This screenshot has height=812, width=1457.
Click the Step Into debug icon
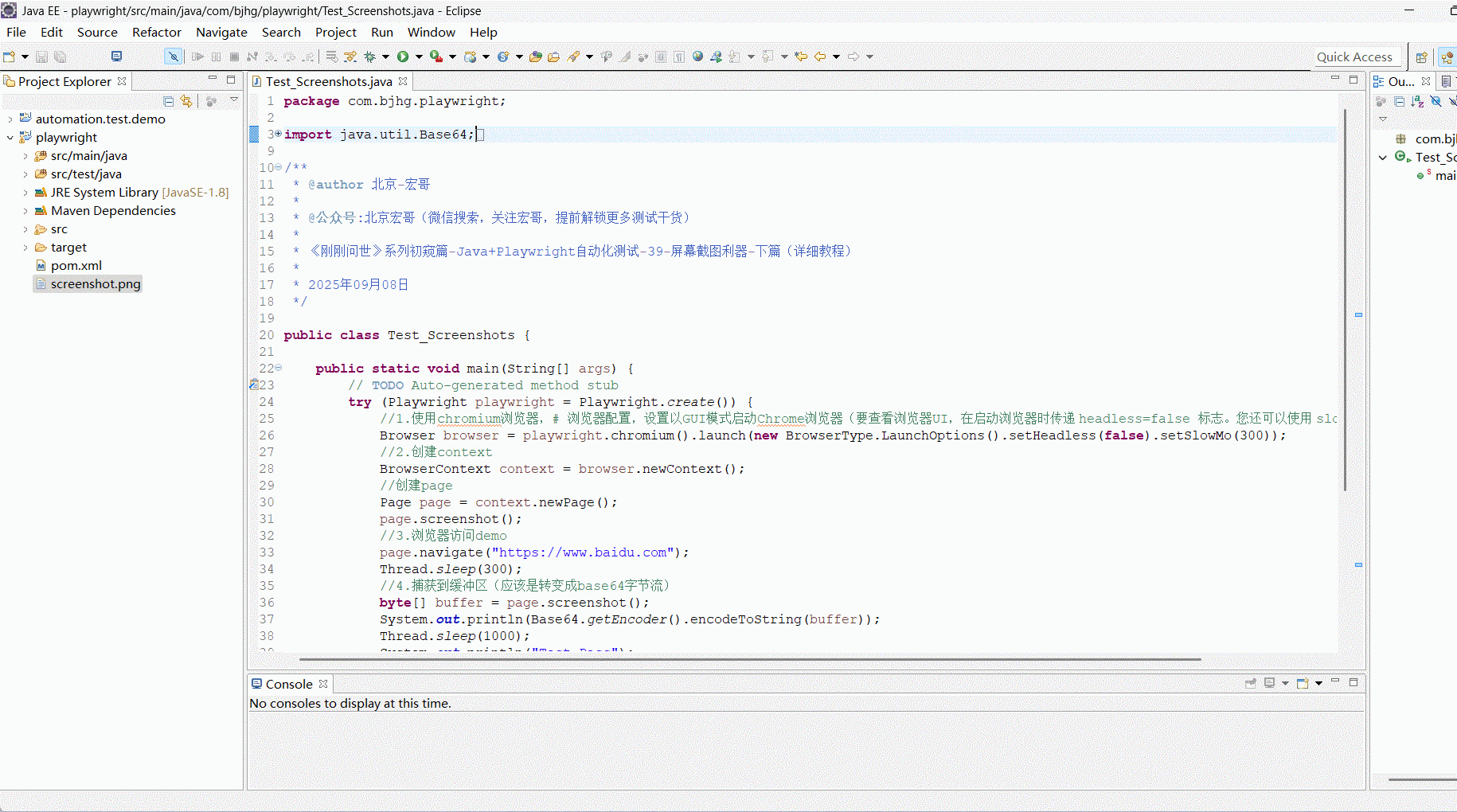(271, 57)
